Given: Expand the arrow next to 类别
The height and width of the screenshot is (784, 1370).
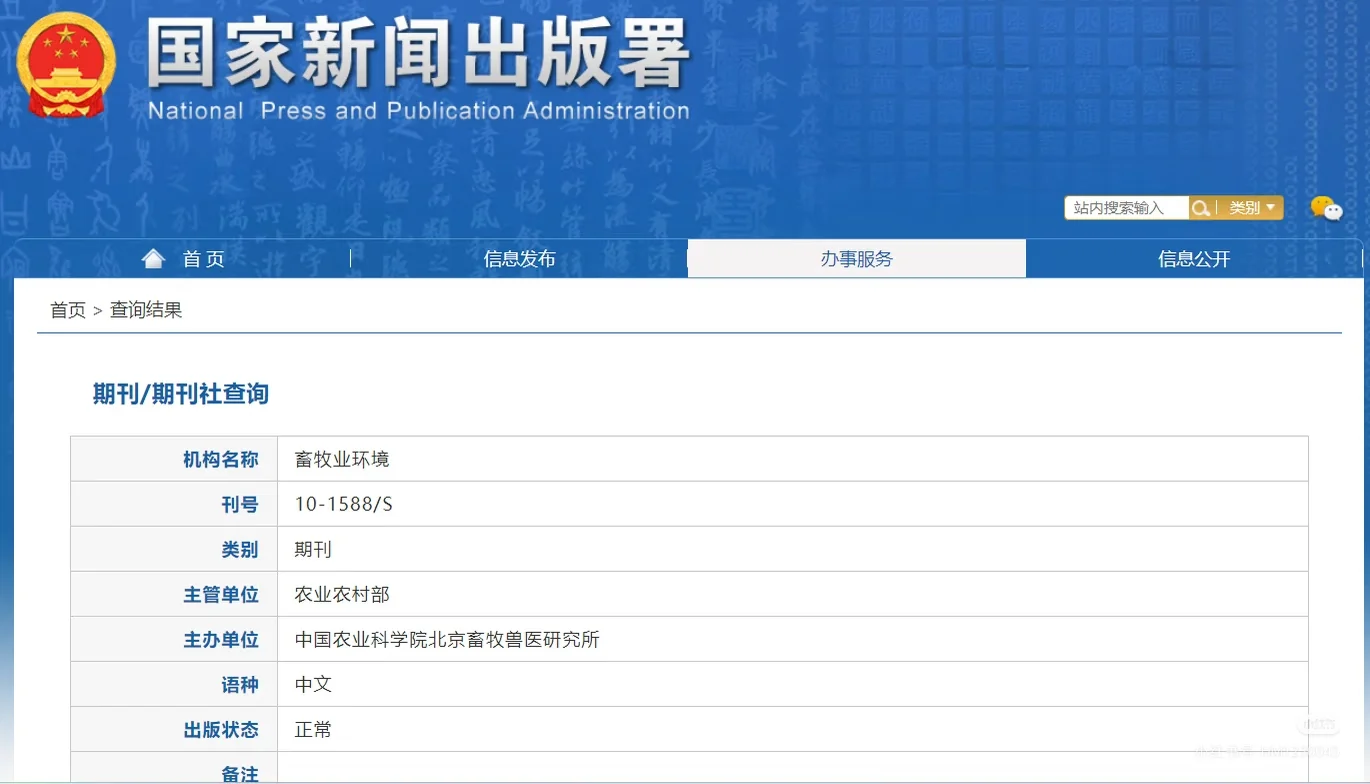Looking at the screenshot, I should [x=1273, y=208].
